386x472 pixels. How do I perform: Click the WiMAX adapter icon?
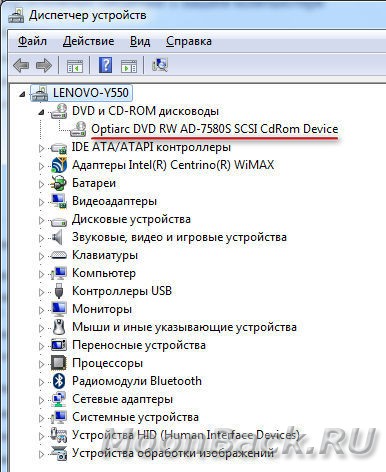(59, 165)
